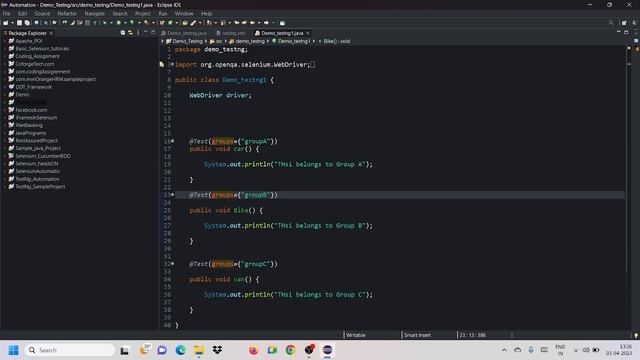Minimize the Package Explorer view

[146, 32]
